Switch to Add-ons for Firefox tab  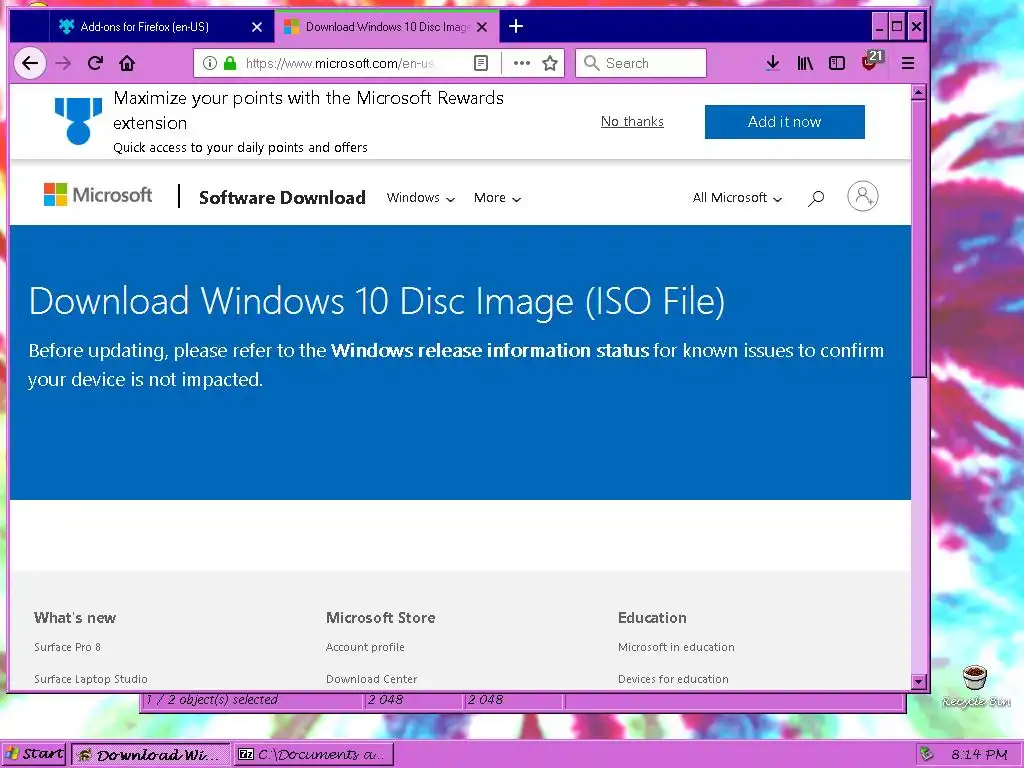162,27
